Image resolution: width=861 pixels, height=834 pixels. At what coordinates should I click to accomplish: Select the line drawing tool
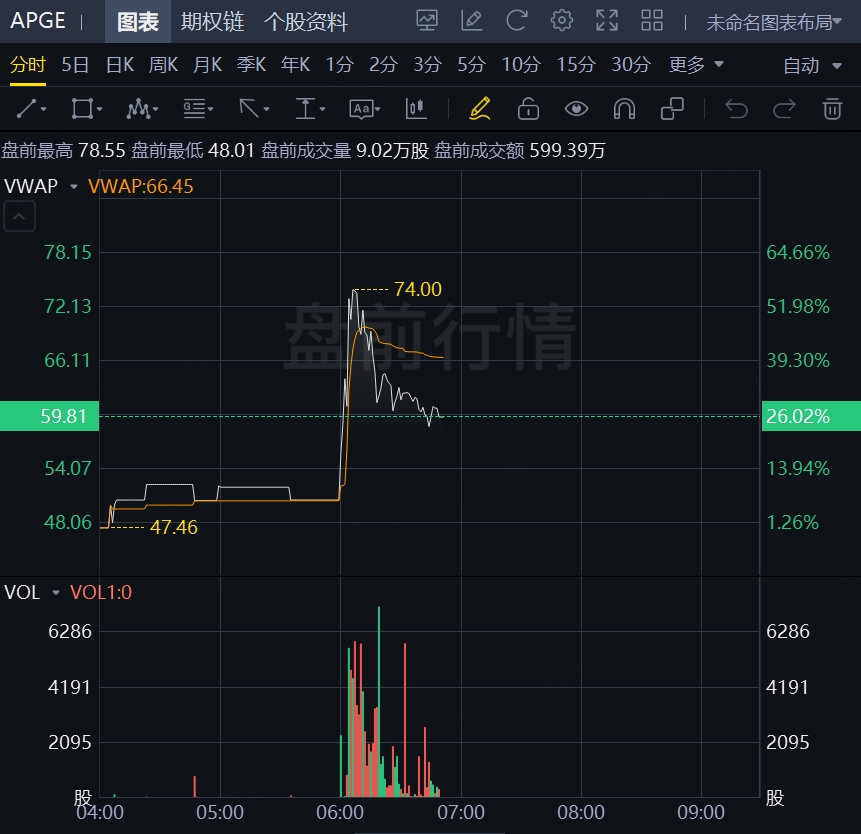31,108
